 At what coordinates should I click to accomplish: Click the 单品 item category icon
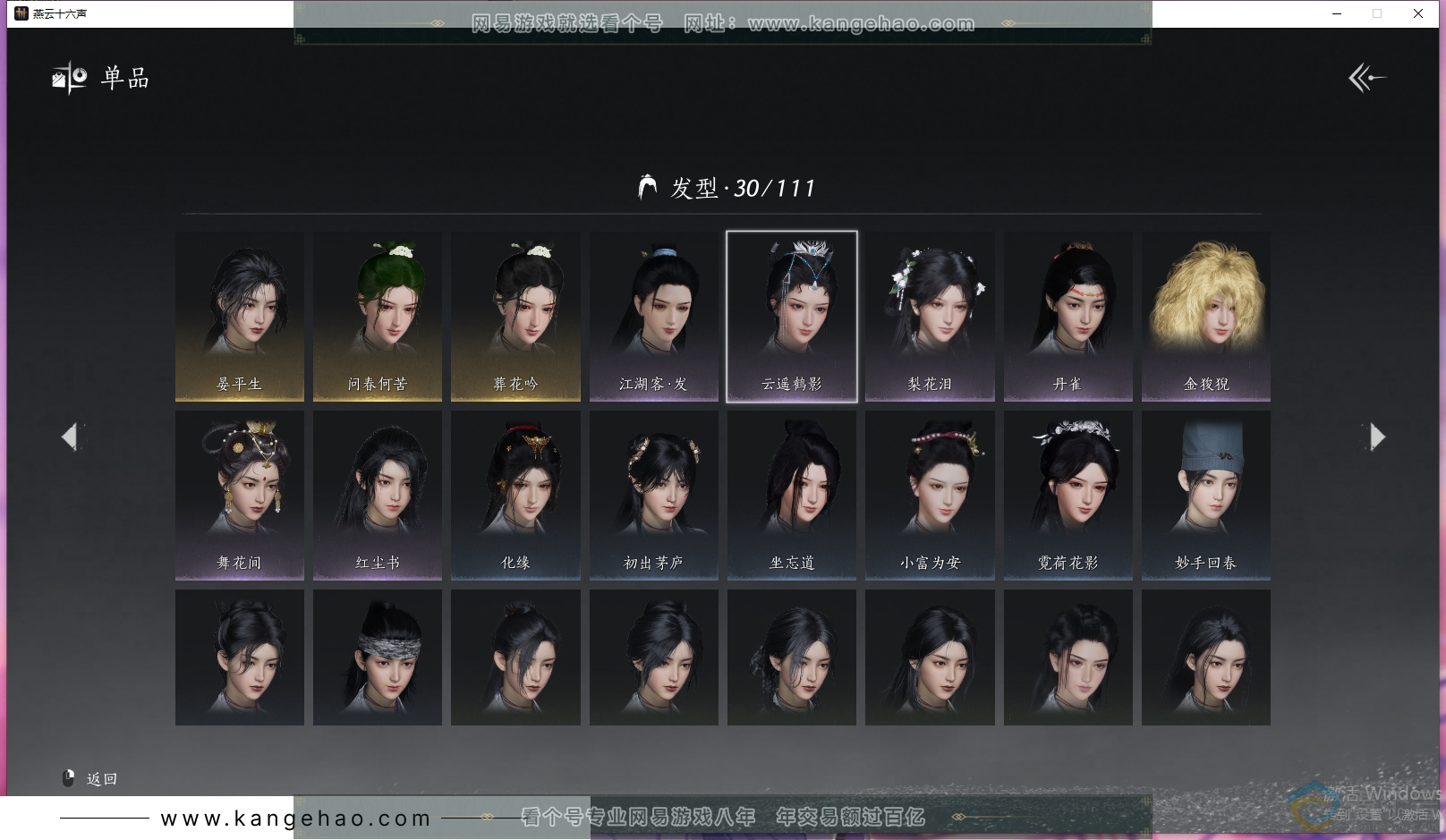click(69, 78)
